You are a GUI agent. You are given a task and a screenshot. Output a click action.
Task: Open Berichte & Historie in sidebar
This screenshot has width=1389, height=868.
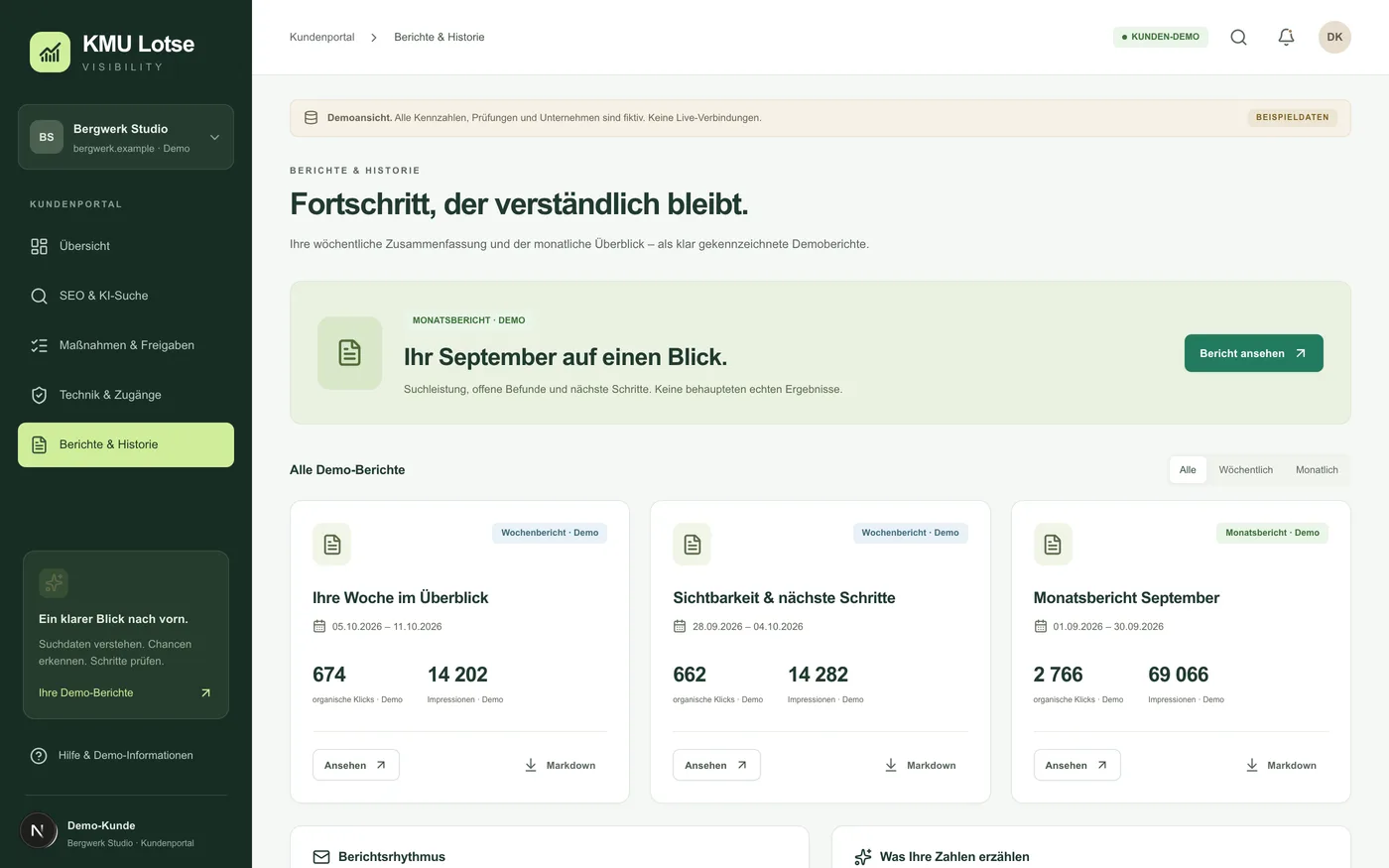tap(126, 444)
